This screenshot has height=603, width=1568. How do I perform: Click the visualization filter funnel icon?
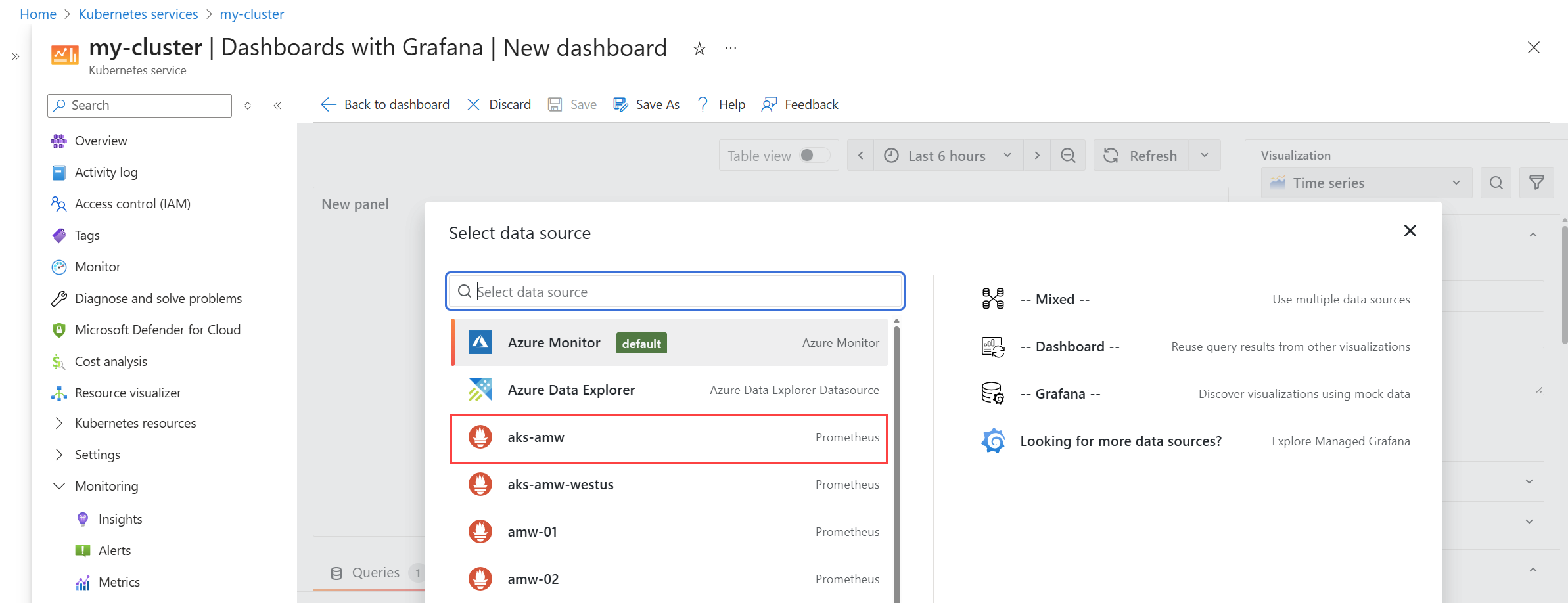click(1536, 183)
